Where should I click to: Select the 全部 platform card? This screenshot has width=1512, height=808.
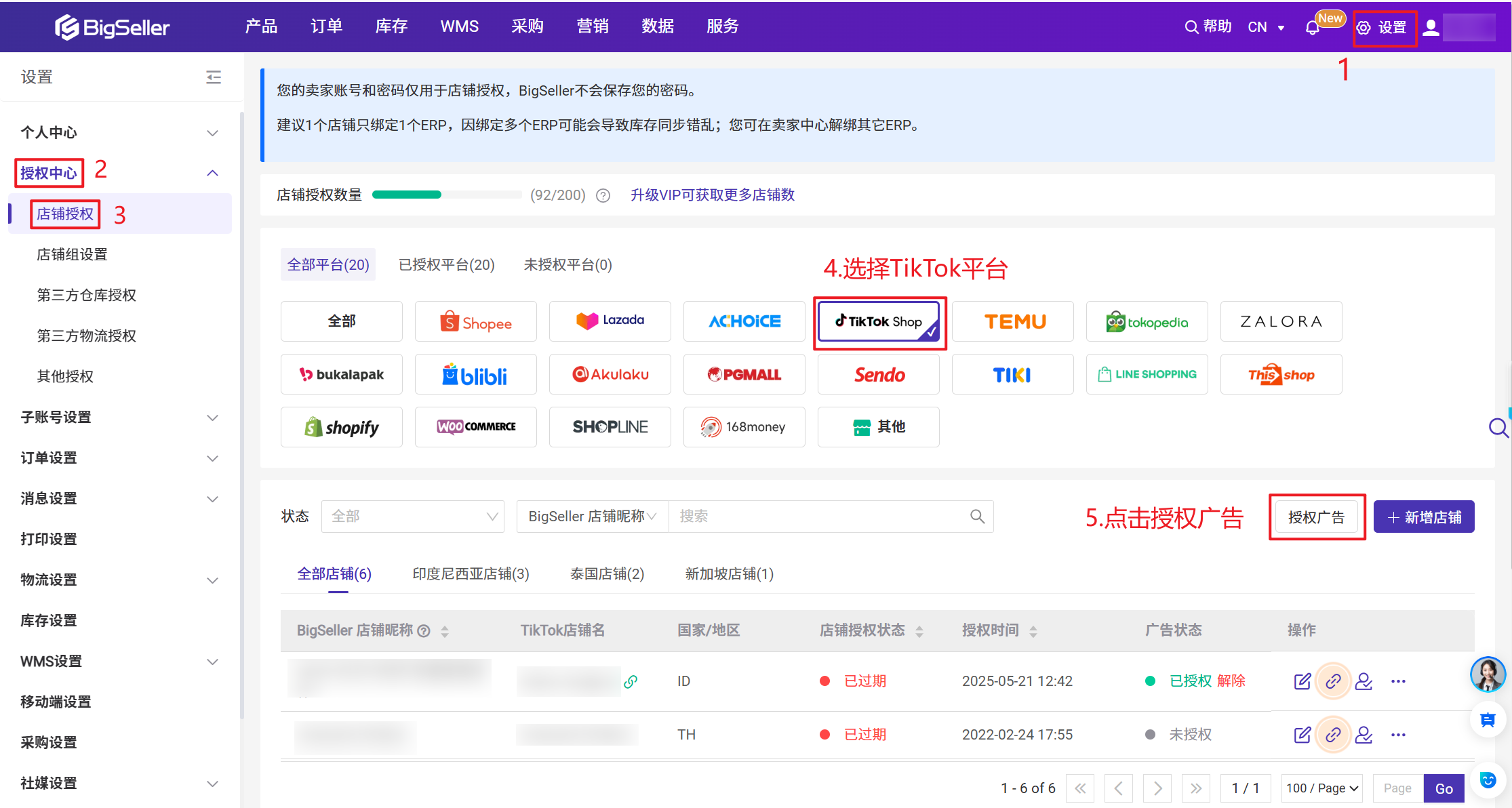click(342, 321)
